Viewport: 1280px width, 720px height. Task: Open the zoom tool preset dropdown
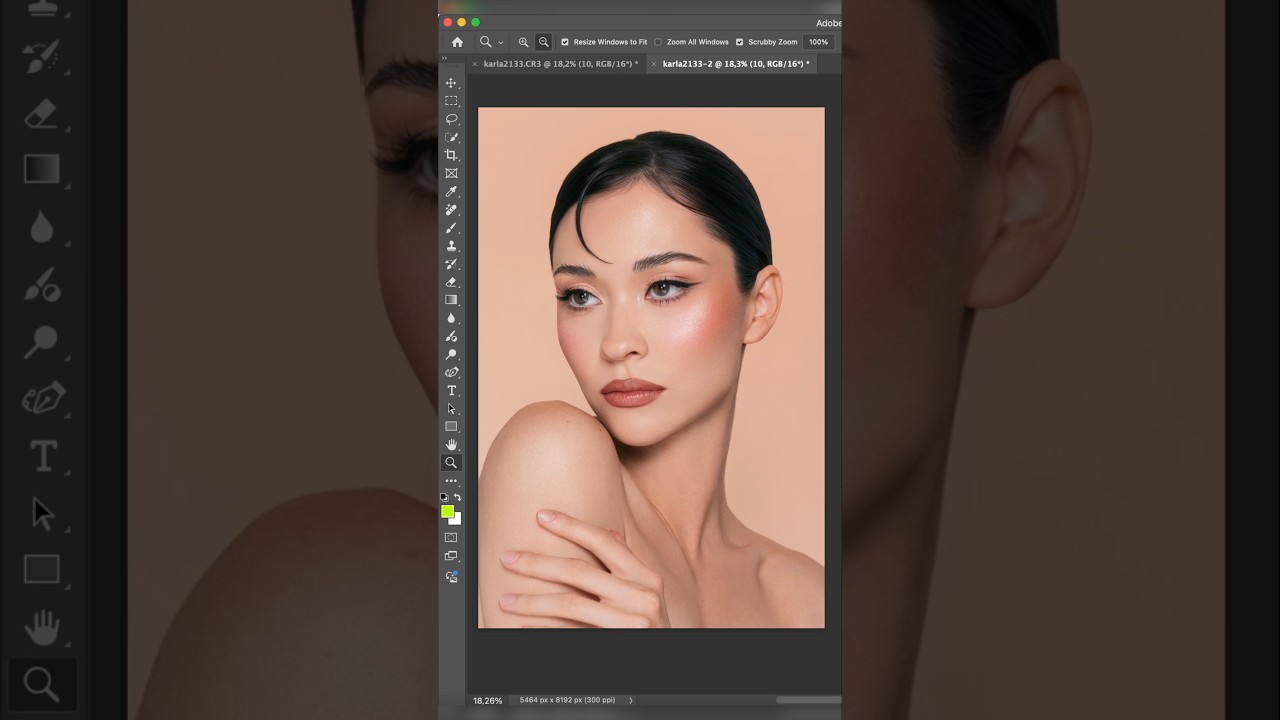501,43
